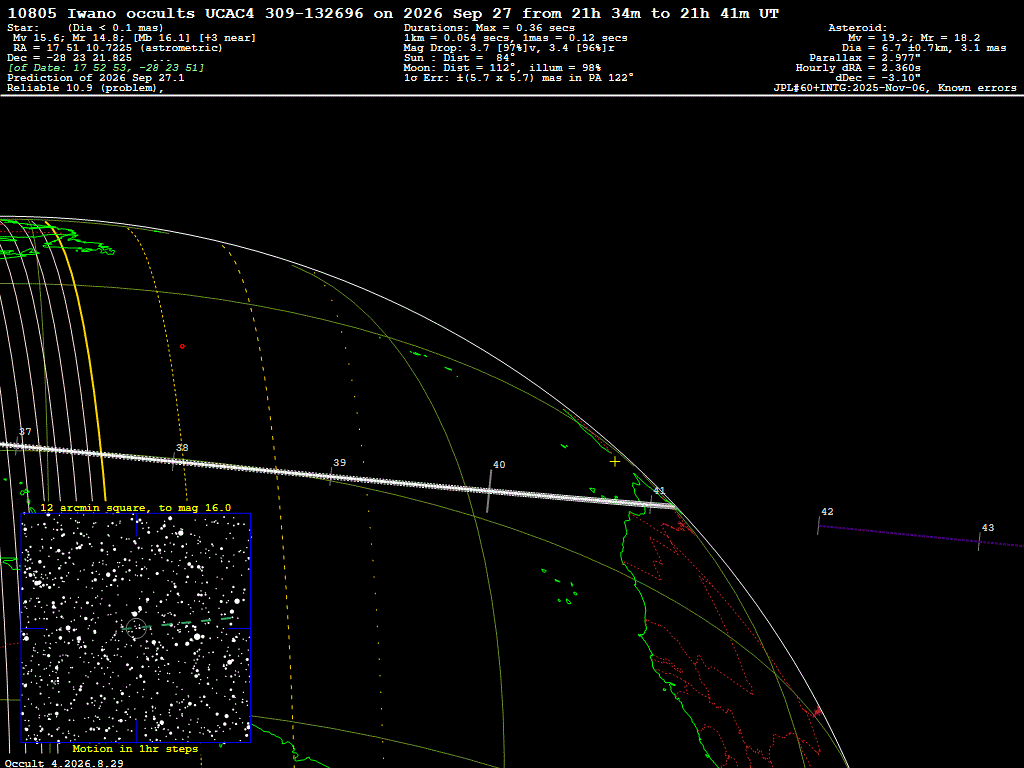Viewport: 1024px width, 768px height.
Task: Click the '12 arcmin square' chart label
Action: (136, 507)
